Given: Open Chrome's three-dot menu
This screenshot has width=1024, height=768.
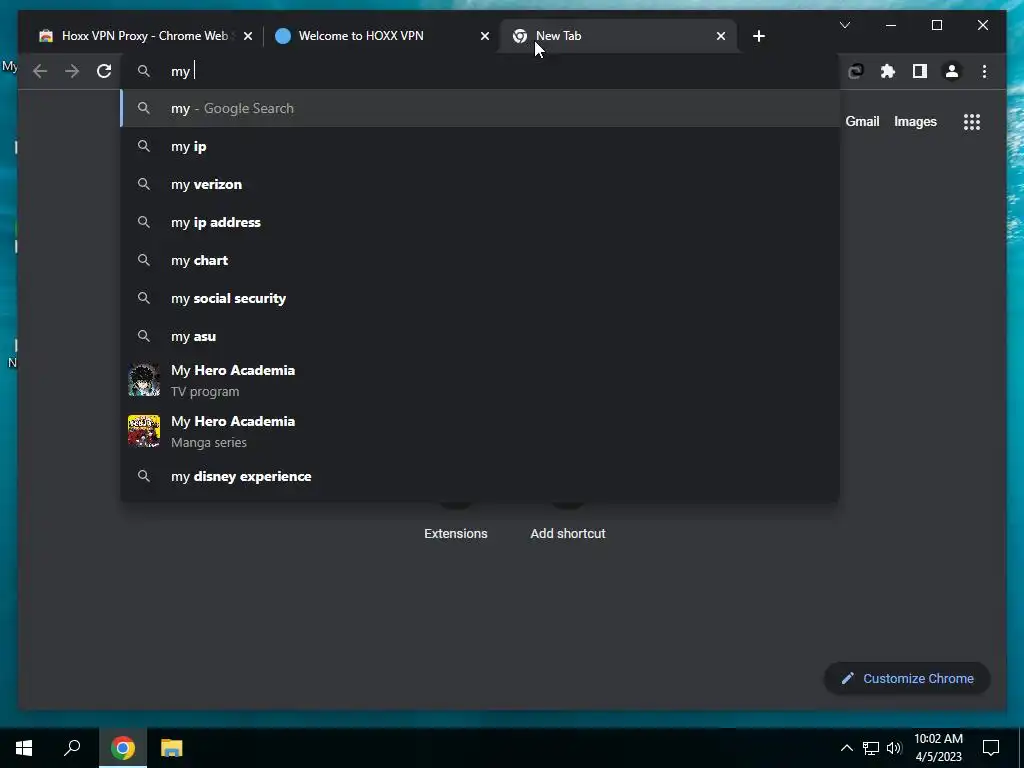Looking at the screenshot, I should pyautogui.click(x=984, y=71).
